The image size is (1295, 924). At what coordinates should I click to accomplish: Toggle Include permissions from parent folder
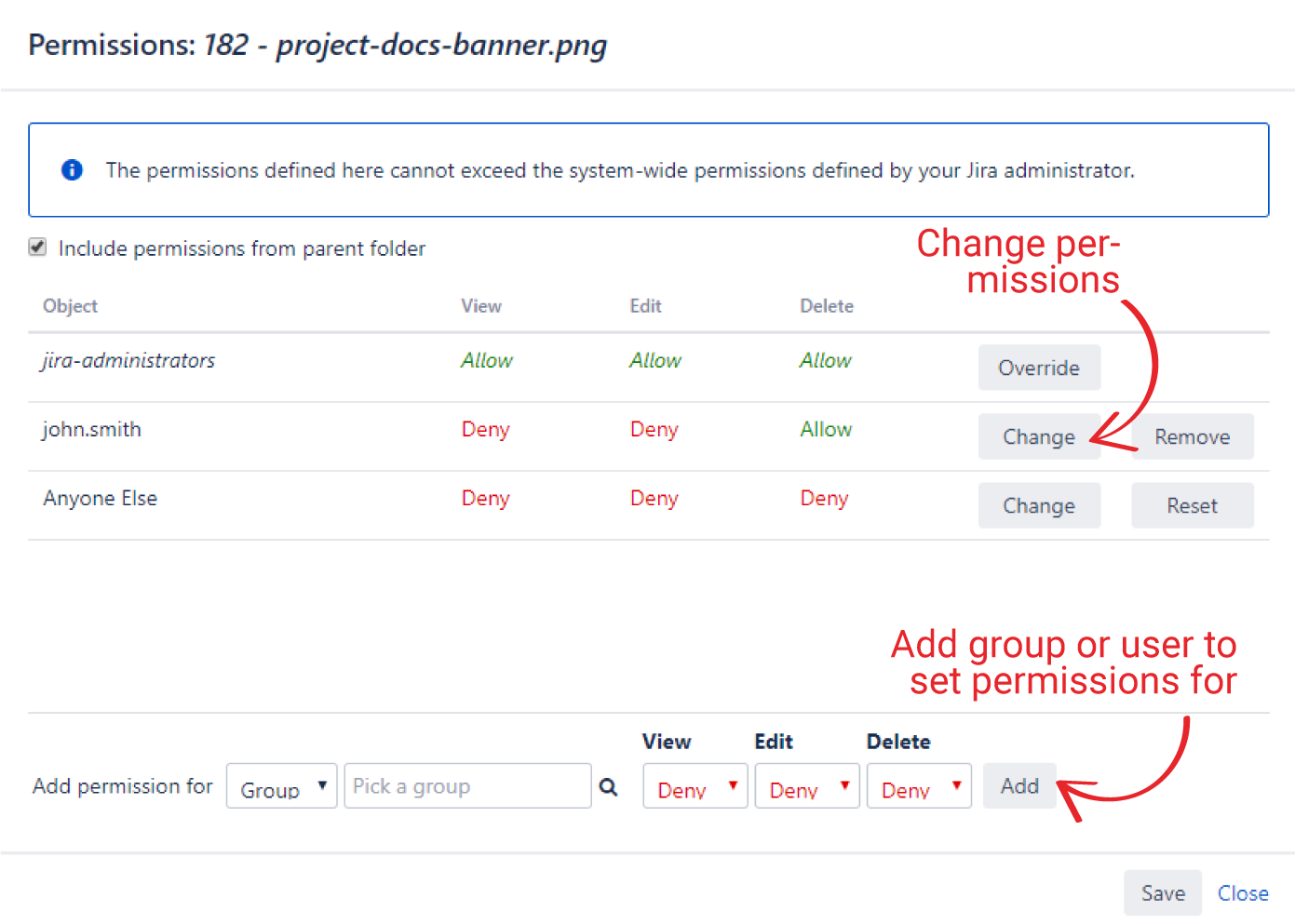(x=37, y=247)
